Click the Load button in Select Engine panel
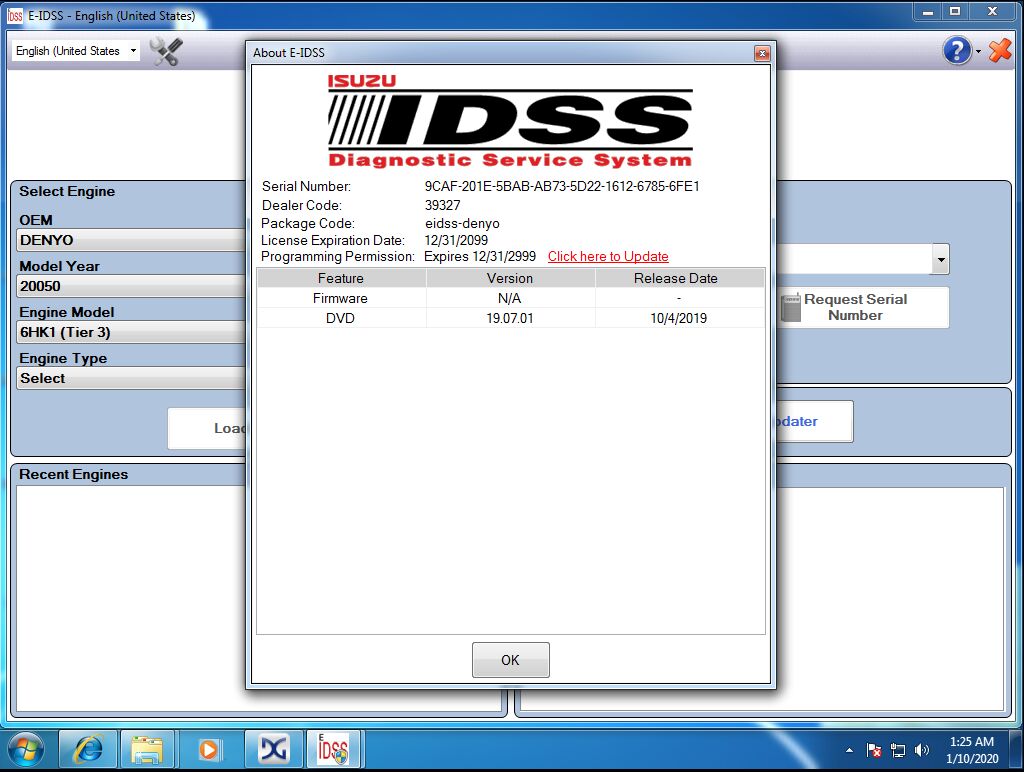 click(206, 428)
